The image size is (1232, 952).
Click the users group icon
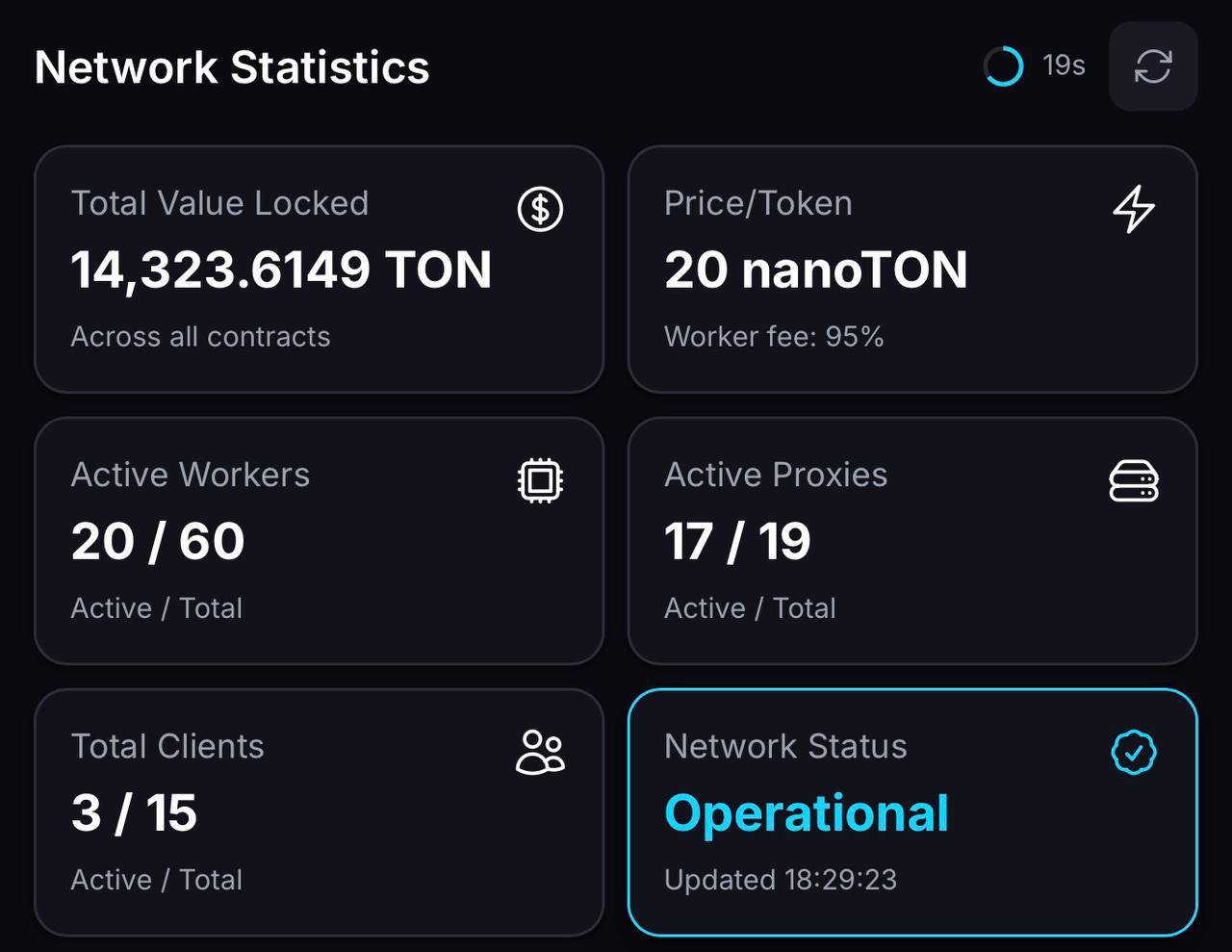click(540, 752)
